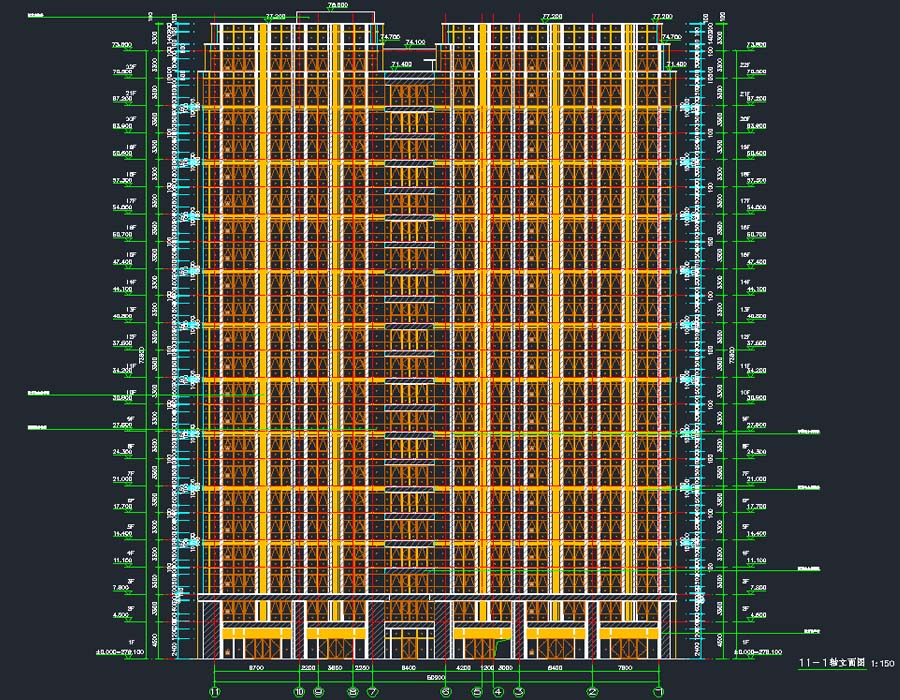Select axis bubble number 3

[x=519, y=692]
